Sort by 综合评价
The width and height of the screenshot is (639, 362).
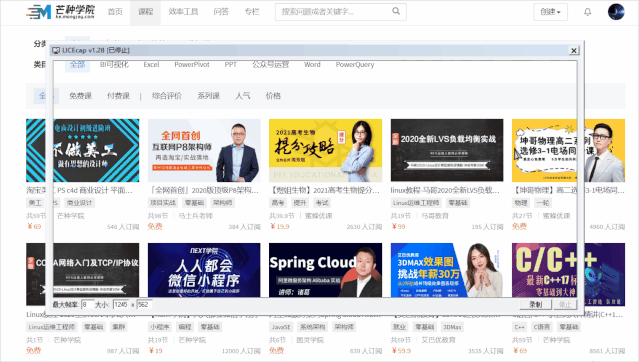click(x=167, y=96)
